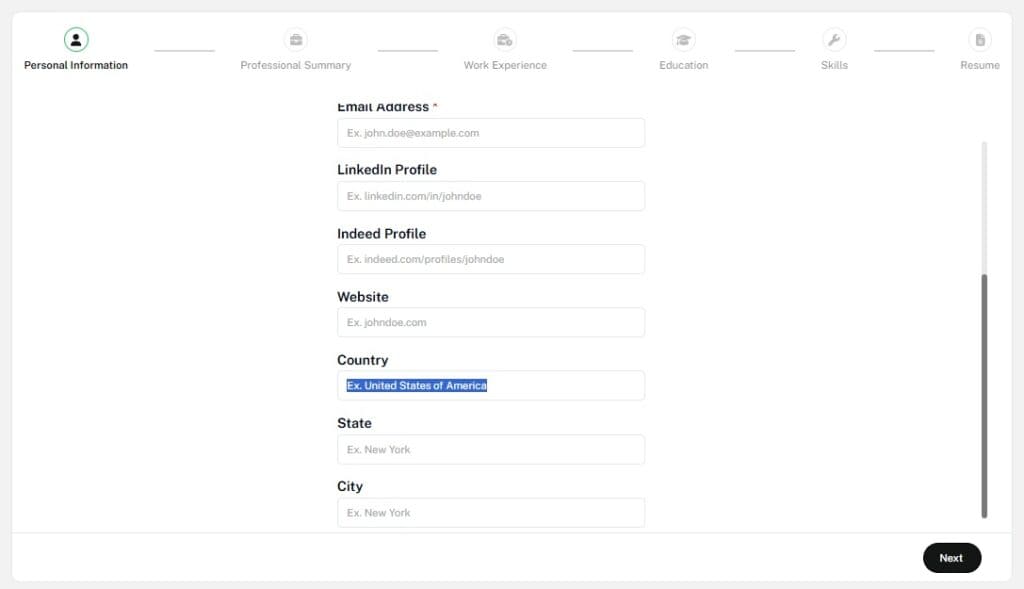Click the form's vertical scrollbar thumb

pyautogui.click(x=985, y=395)
